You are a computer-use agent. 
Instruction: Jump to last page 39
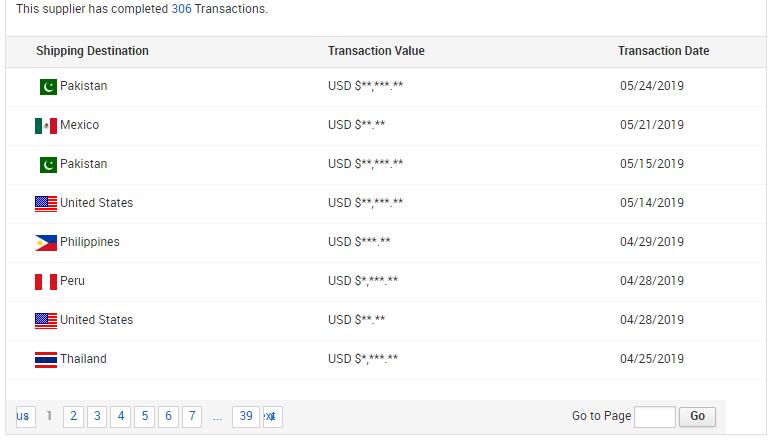pos(246,416)
